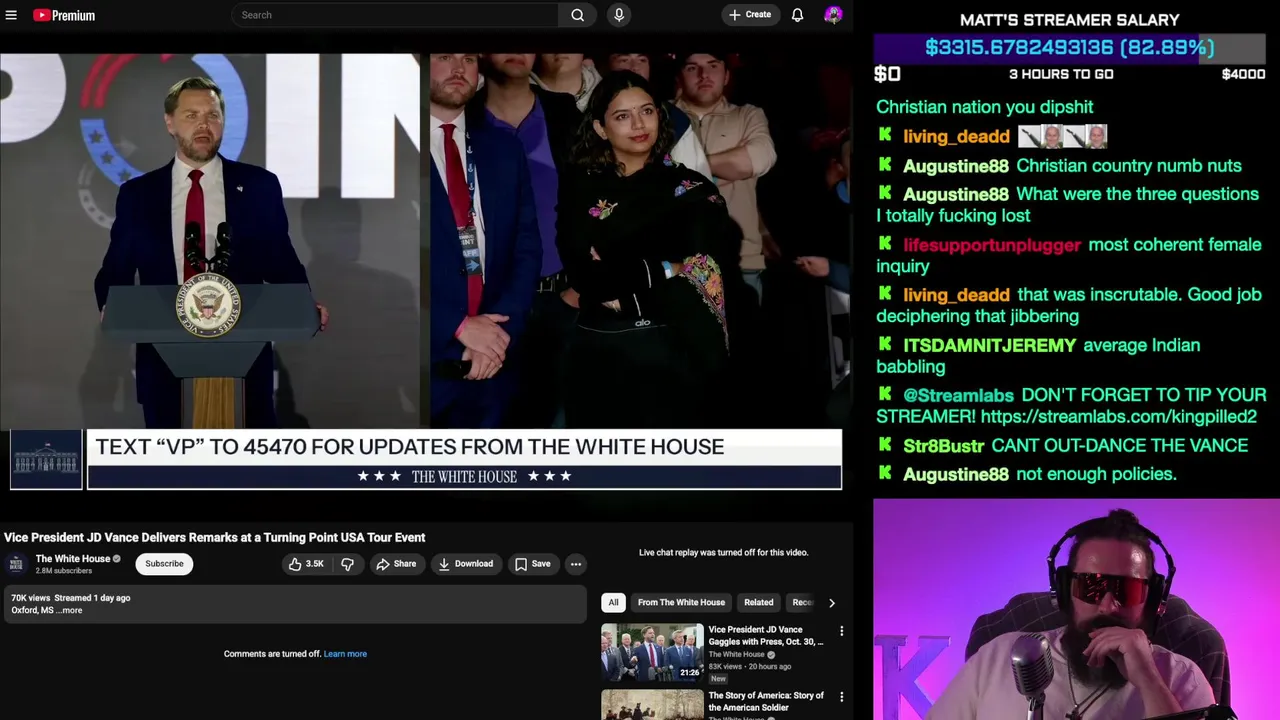Open The White House channel name link
This screenshot has width=1280, height=720.
(x=73, y=559)
